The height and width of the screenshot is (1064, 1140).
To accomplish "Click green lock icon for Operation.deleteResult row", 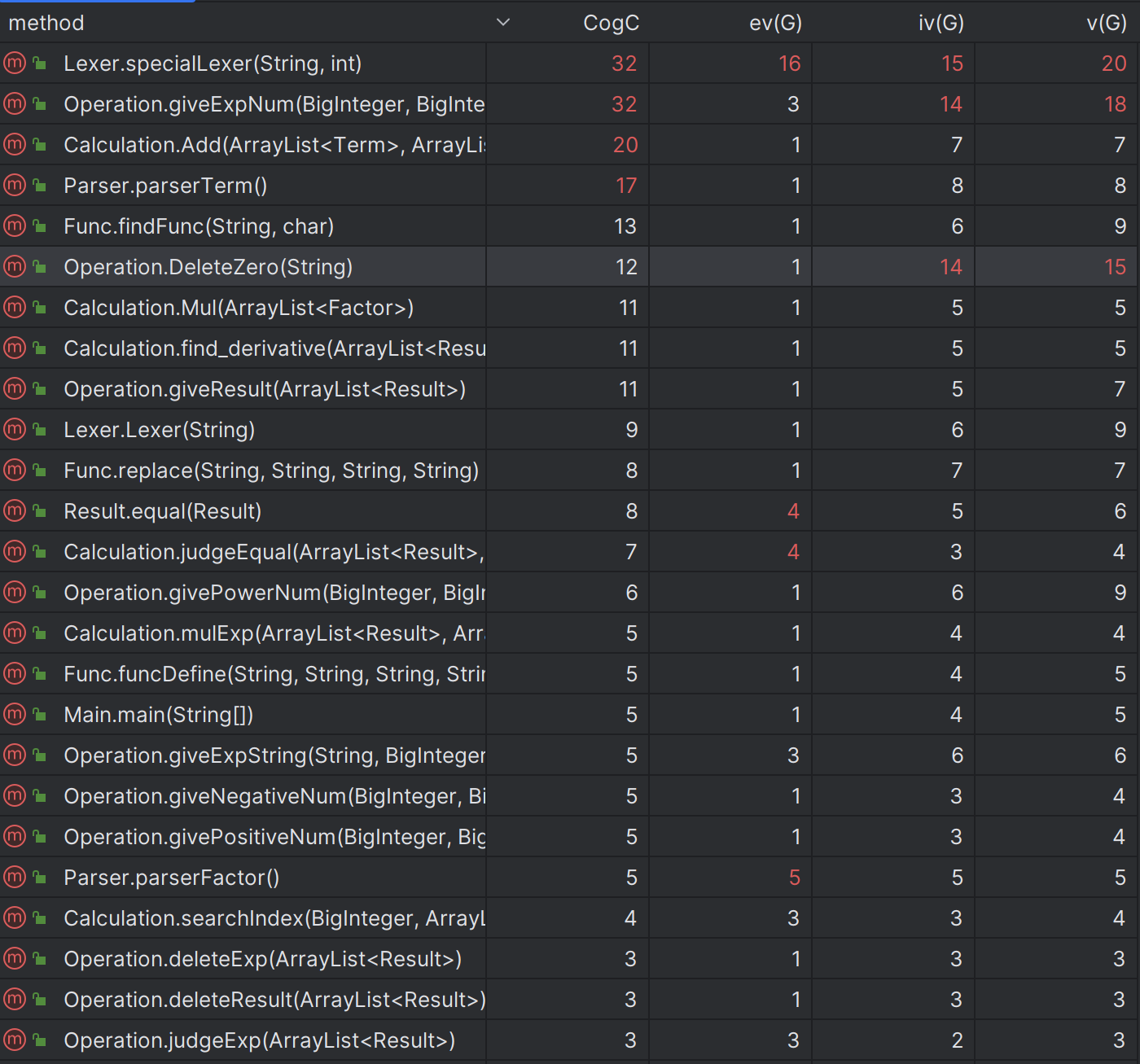I will (x=39, y=999).
